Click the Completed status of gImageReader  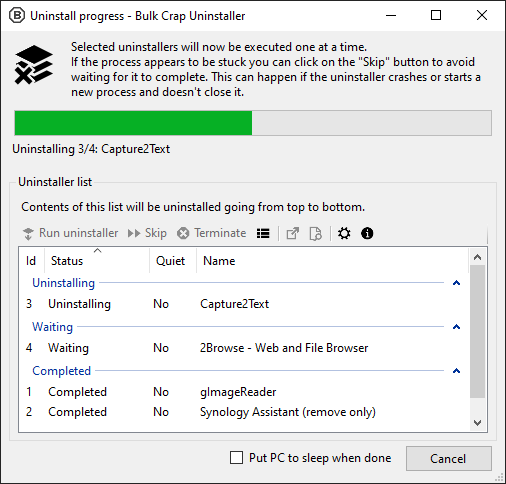77,392
